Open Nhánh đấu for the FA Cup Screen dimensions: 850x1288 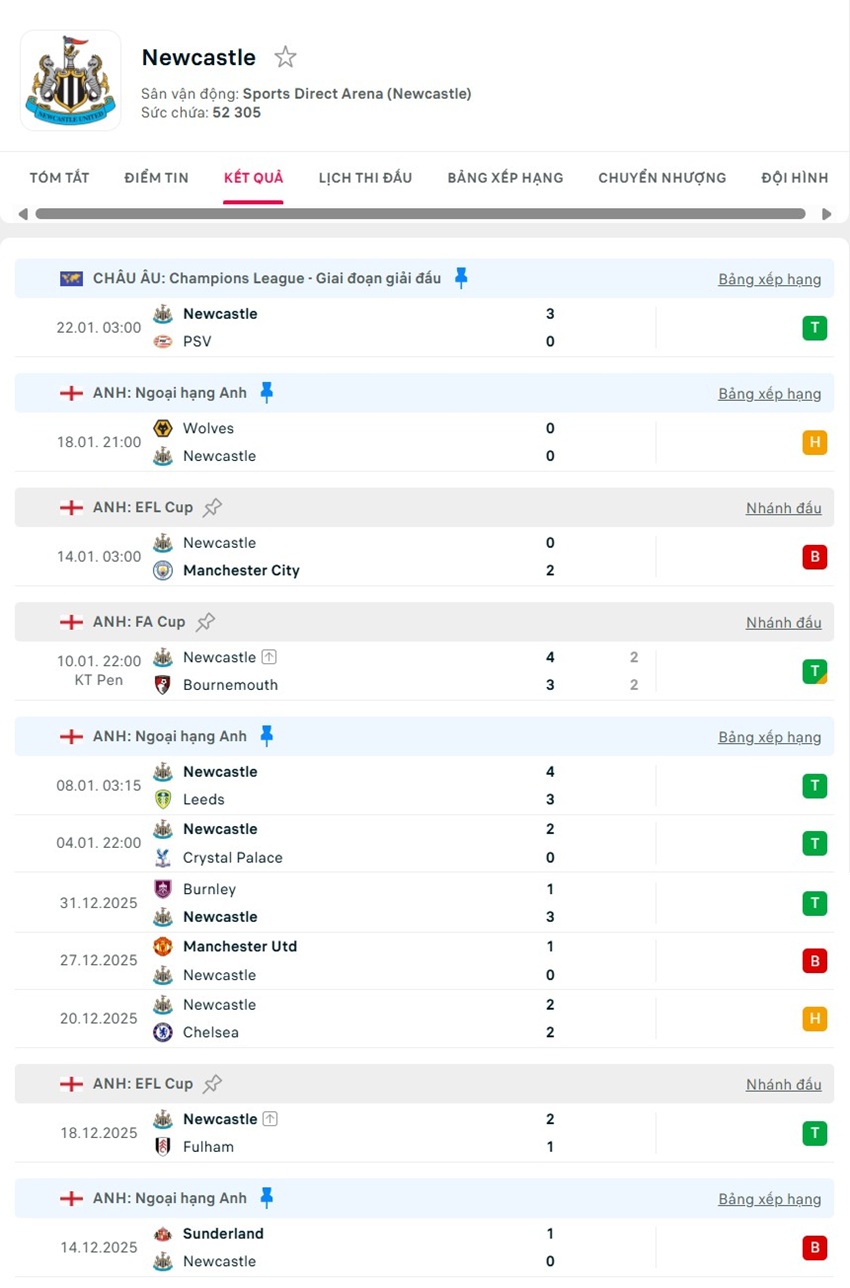pyautogui.click(x=784, y=621)
